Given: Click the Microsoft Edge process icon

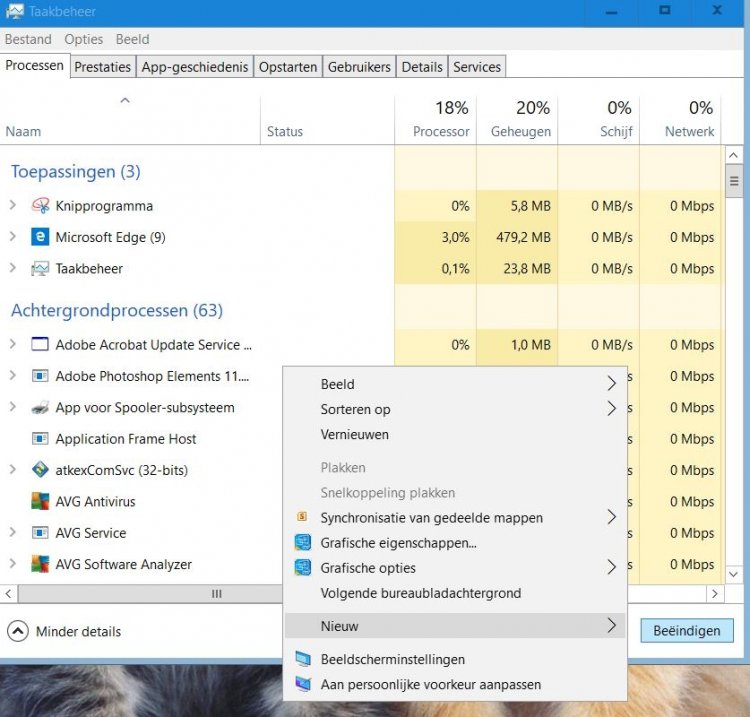Looking at the screenshot, I should point(40,237).
